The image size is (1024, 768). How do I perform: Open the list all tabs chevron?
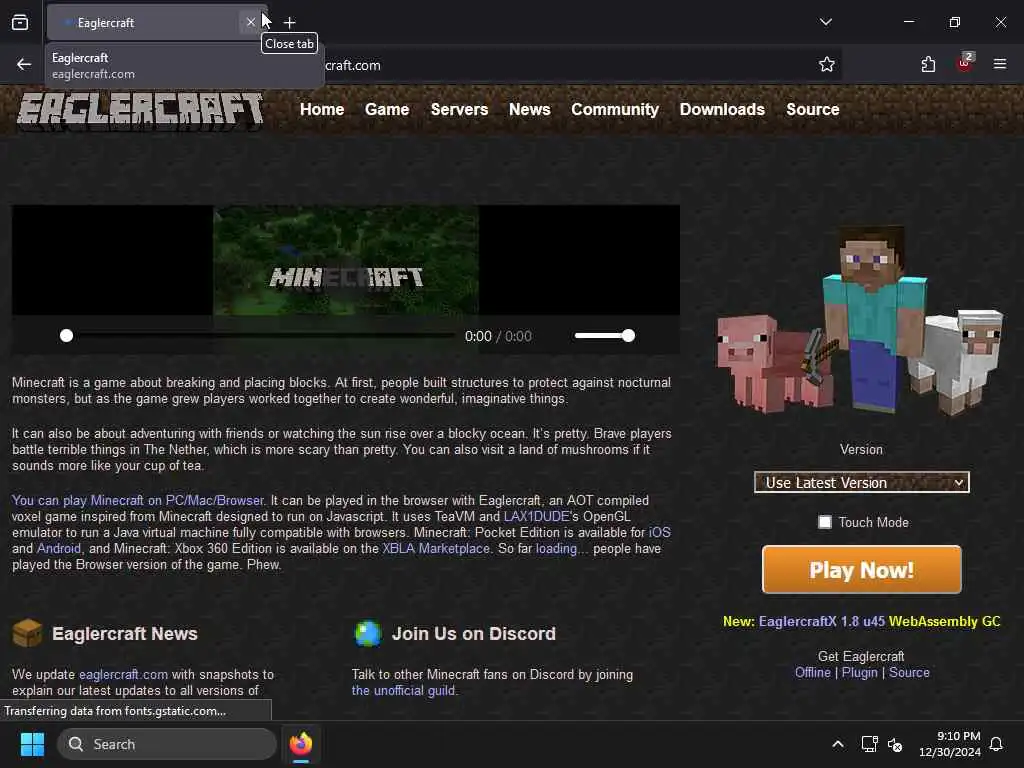[825, 22]
